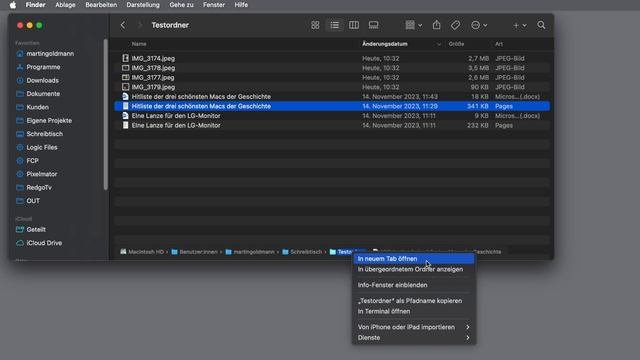
Task: Sort by the Art column header
Action: [x=499, y=44]
